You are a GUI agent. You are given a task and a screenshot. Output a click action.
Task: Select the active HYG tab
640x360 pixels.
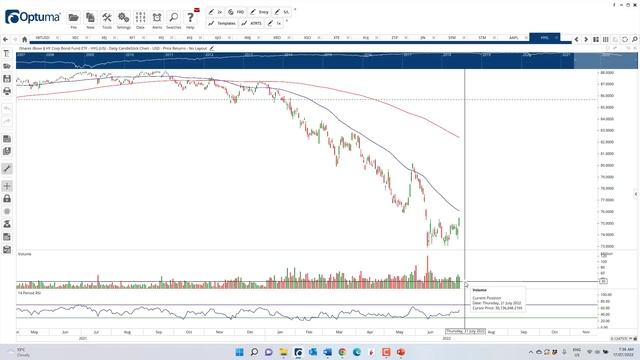click(544, 38)
